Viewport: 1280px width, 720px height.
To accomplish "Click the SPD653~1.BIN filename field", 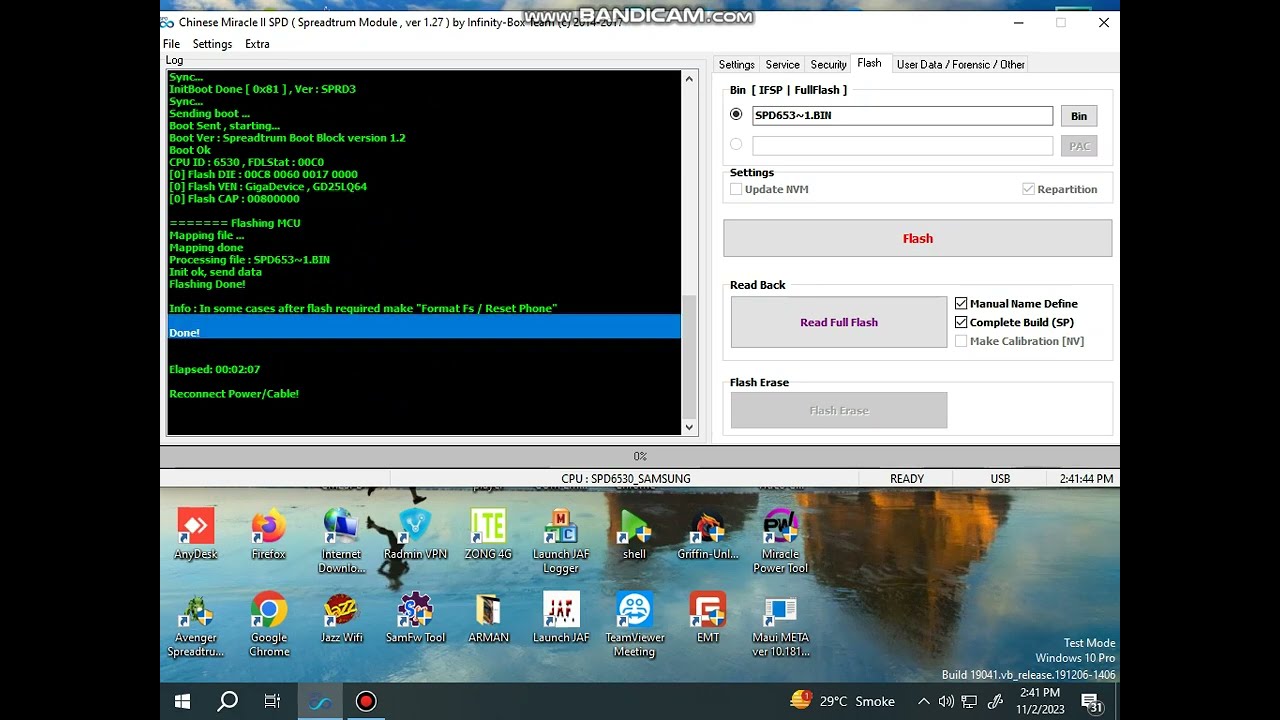I will pos(900,115).
